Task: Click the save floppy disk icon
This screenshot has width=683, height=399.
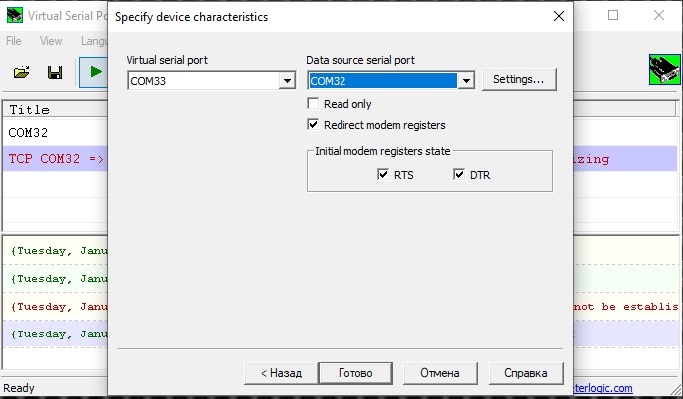Action: tap(55, 72)
